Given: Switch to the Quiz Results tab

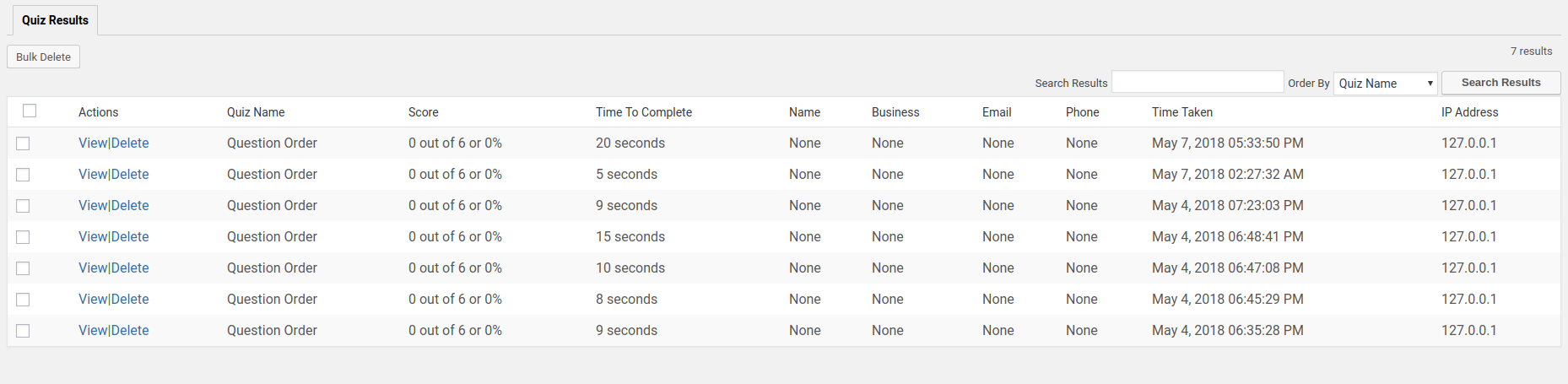Looking at the screenshot, I should [x=55, y=20].
